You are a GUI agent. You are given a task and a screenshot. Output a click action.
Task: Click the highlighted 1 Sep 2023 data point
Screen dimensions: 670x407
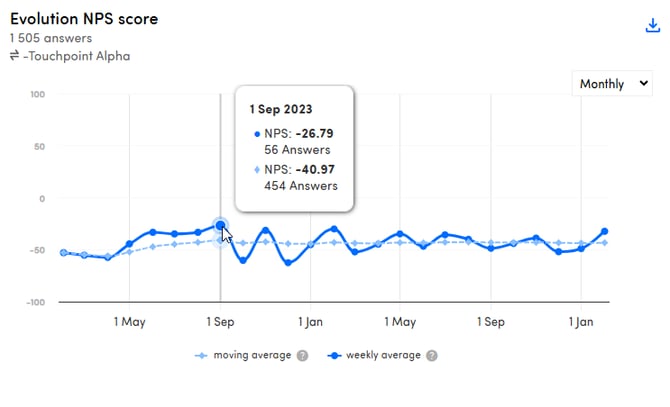(220, 226)
